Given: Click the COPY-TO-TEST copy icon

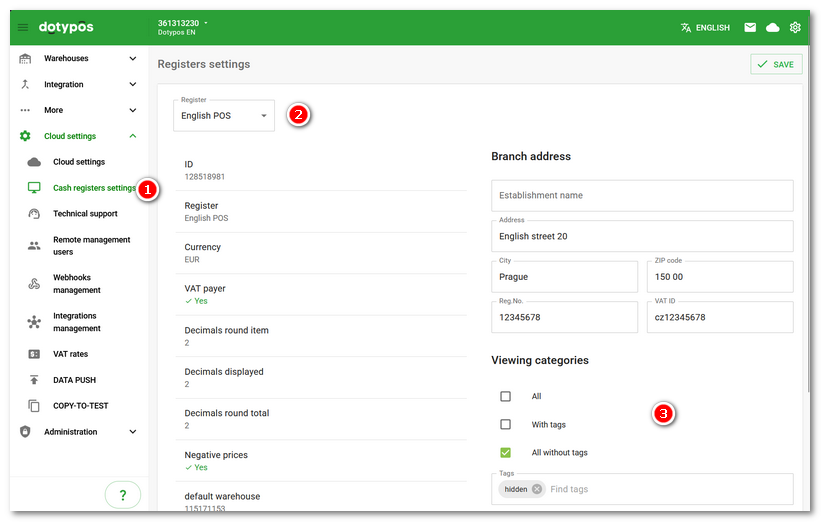Looking at the screenshot, I should tap(34, 406).
